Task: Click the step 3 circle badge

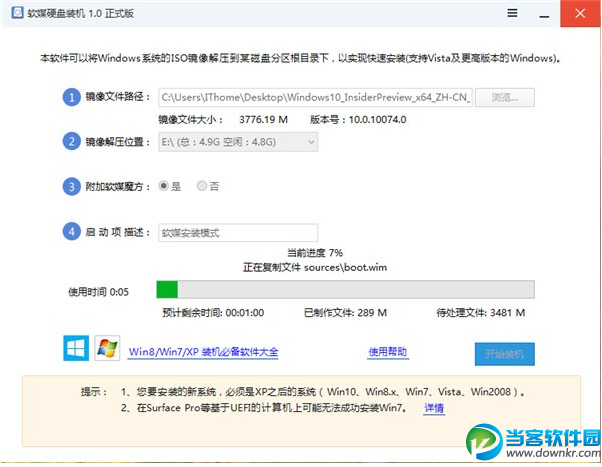Action: [x=71, y=187]
